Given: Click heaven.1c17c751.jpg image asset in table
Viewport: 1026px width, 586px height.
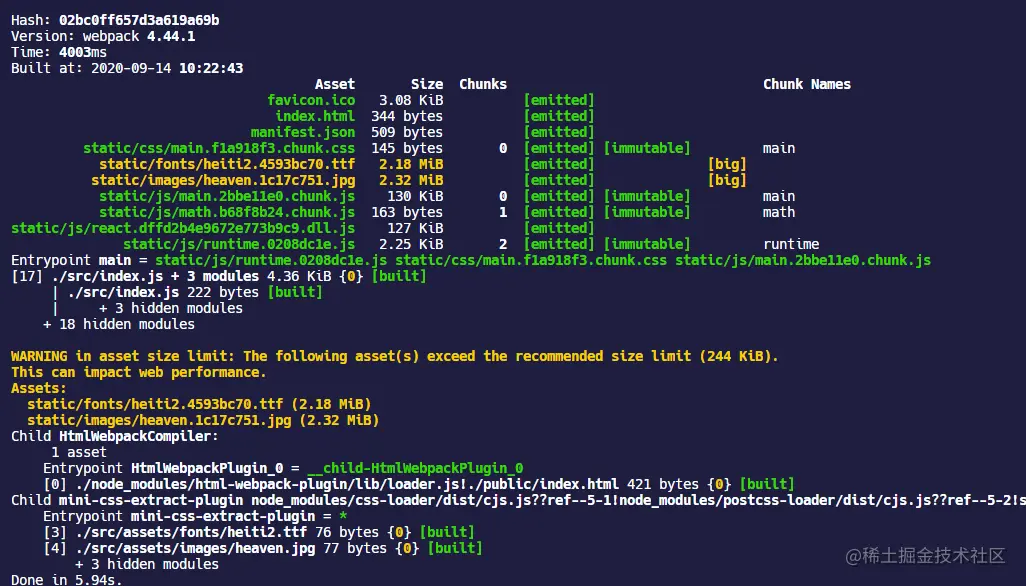Looking at the screenshot, I should (223, 181).
